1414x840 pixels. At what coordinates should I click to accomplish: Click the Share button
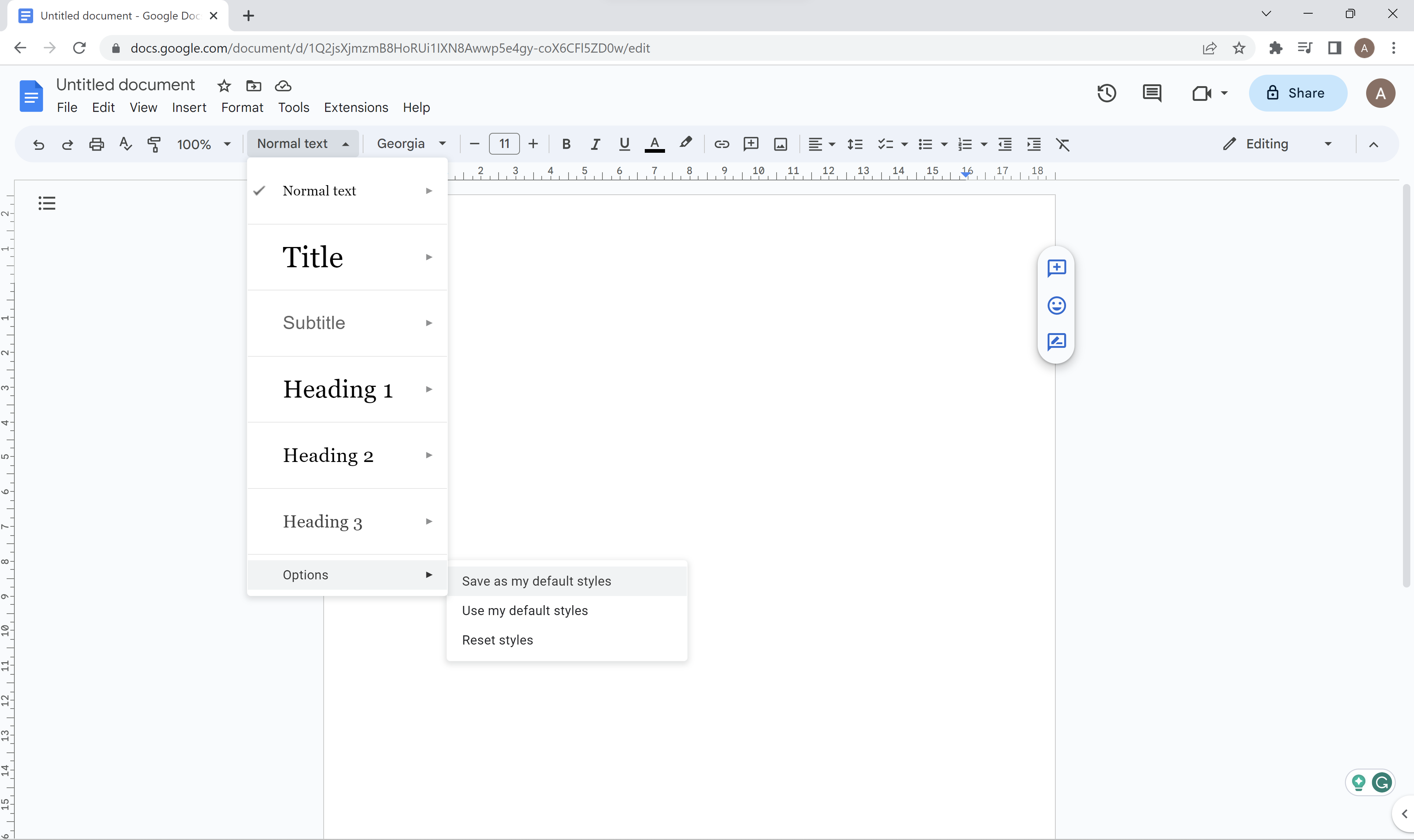(1297, 93)
